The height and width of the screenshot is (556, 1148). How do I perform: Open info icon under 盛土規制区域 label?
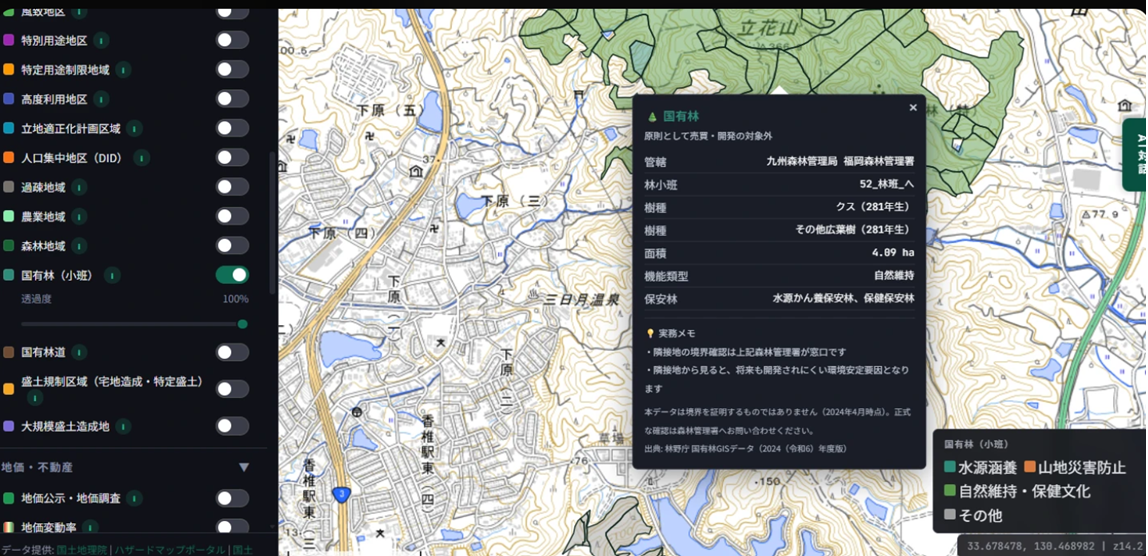coord(35,398)
